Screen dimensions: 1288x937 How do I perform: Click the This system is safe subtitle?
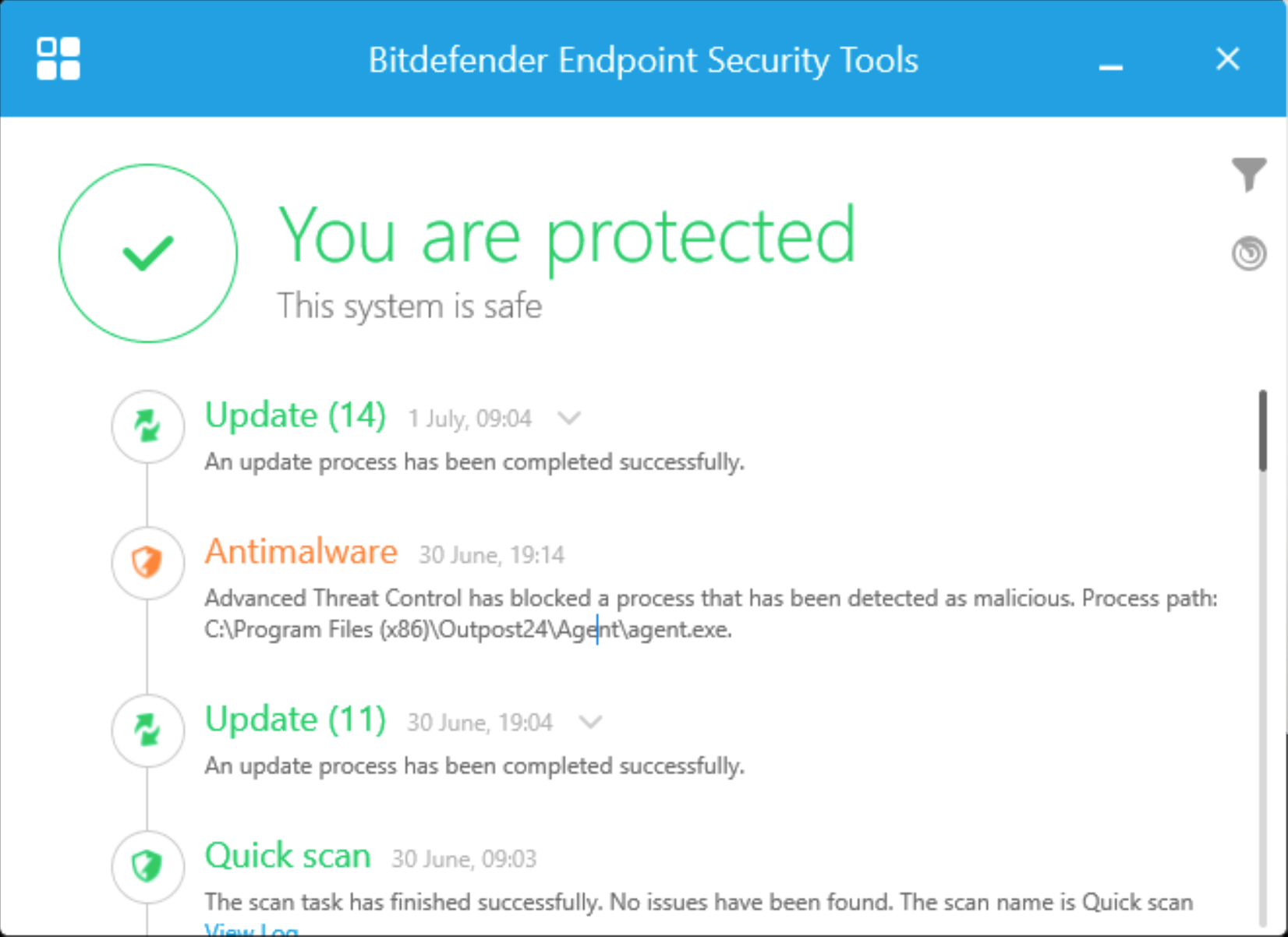click(x=409, y=306)
